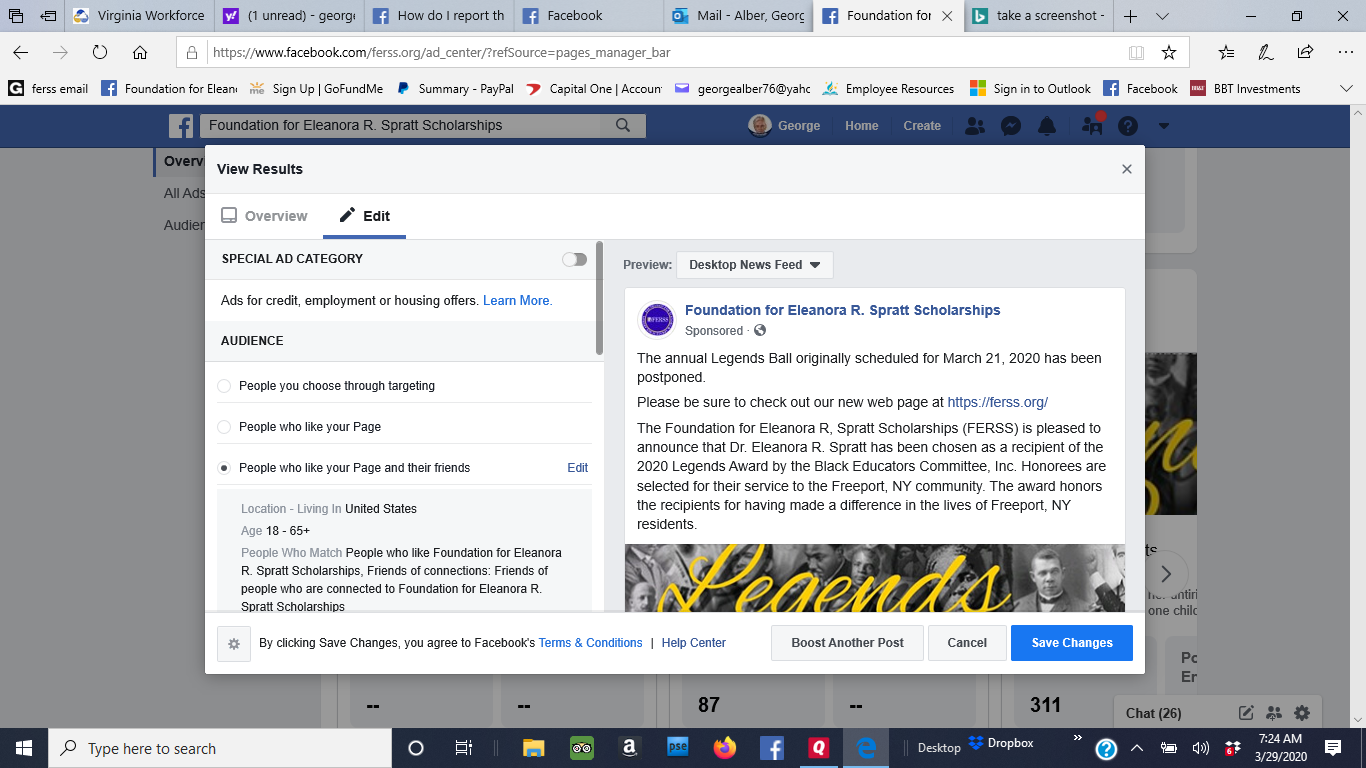Switch to the take a screenshot Bing tab

1039,16
